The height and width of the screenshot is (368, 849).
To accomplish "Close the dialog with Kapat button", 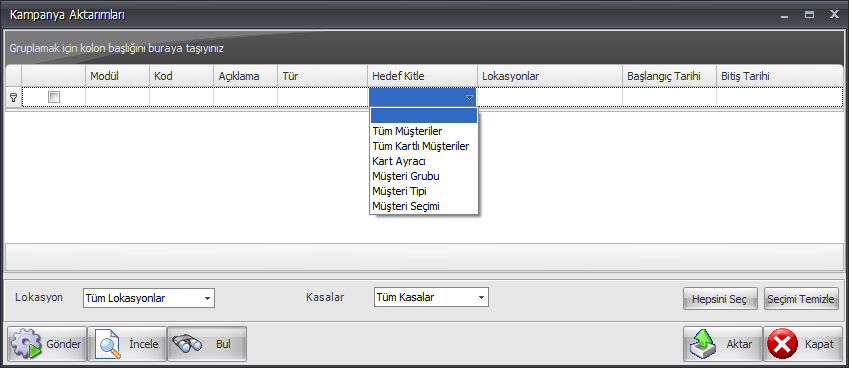I will (803, 344).
